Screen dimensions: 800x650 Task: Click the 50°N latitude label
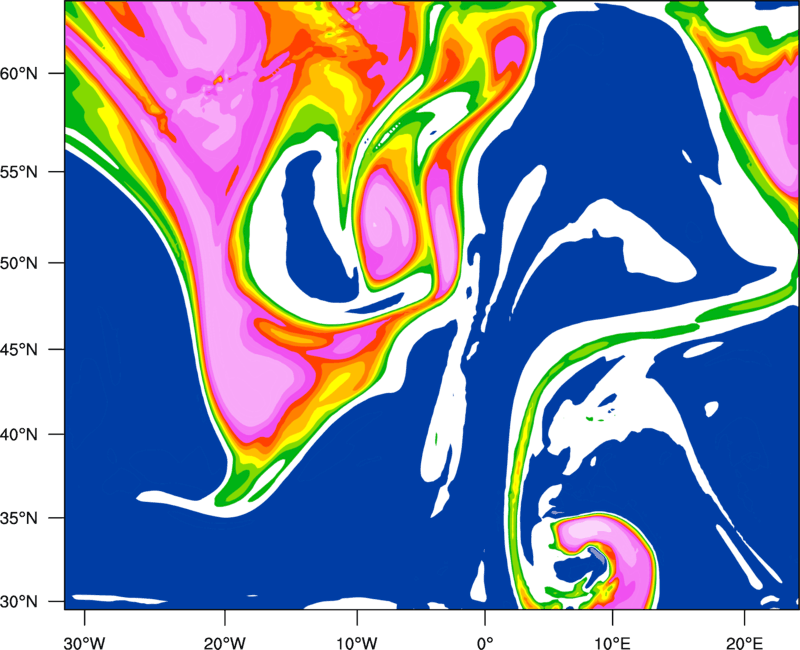click(x=19, y=264)
